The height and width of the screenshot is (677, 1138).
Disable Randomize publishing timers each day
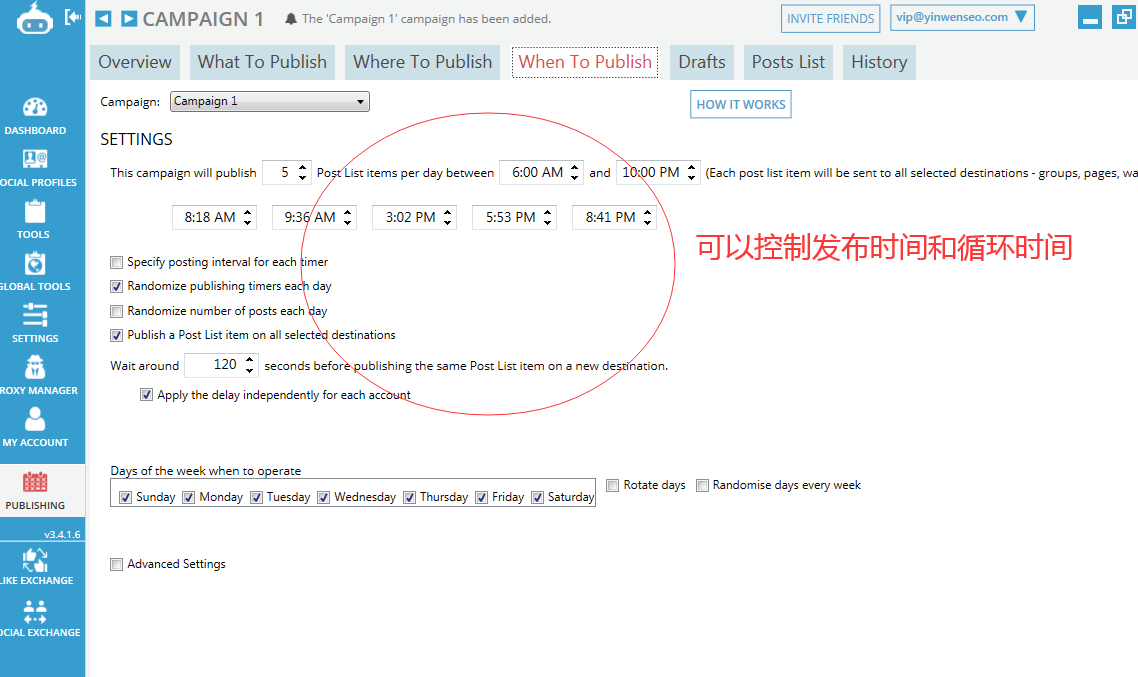tap(116, 286)
